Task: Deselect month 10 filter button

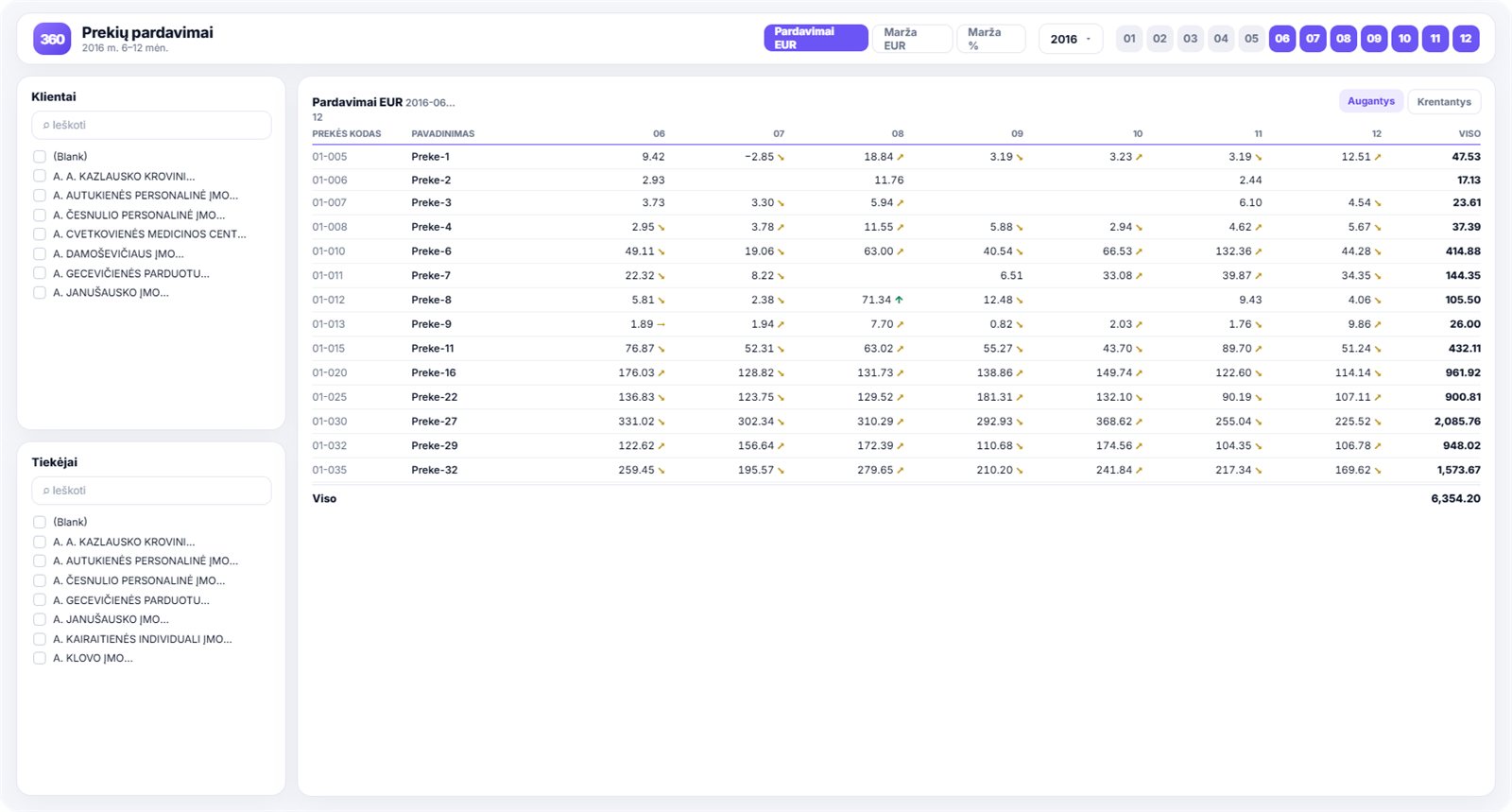Action: click(x=1404, y=39)
